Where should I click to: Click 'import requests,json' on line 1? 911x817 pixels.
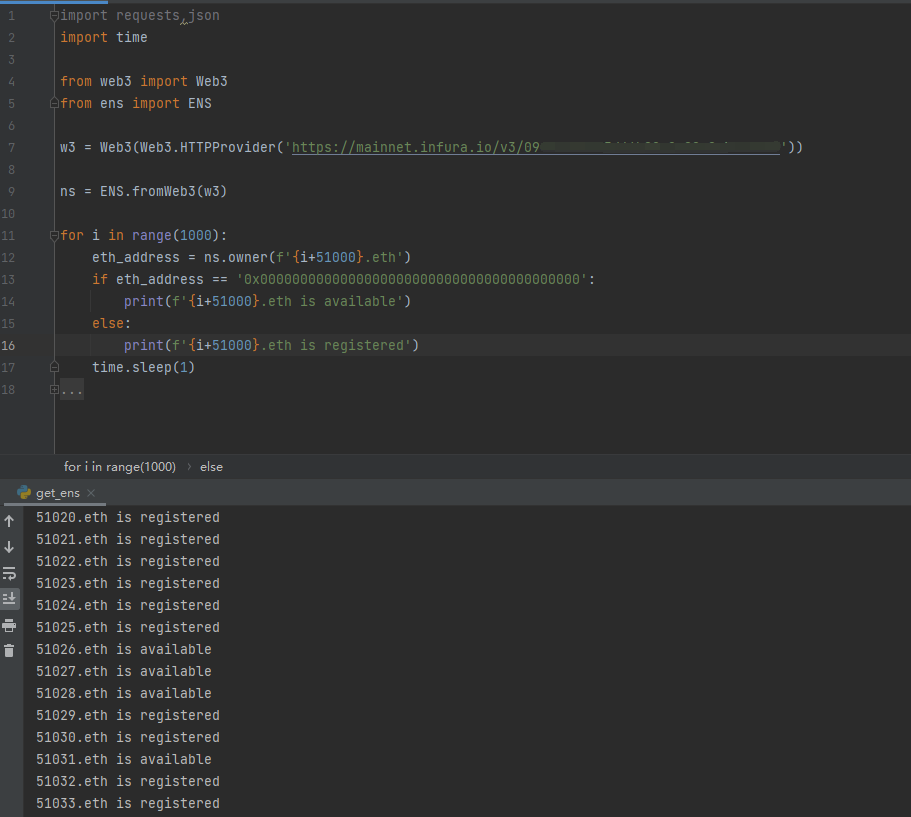[140, 16]
